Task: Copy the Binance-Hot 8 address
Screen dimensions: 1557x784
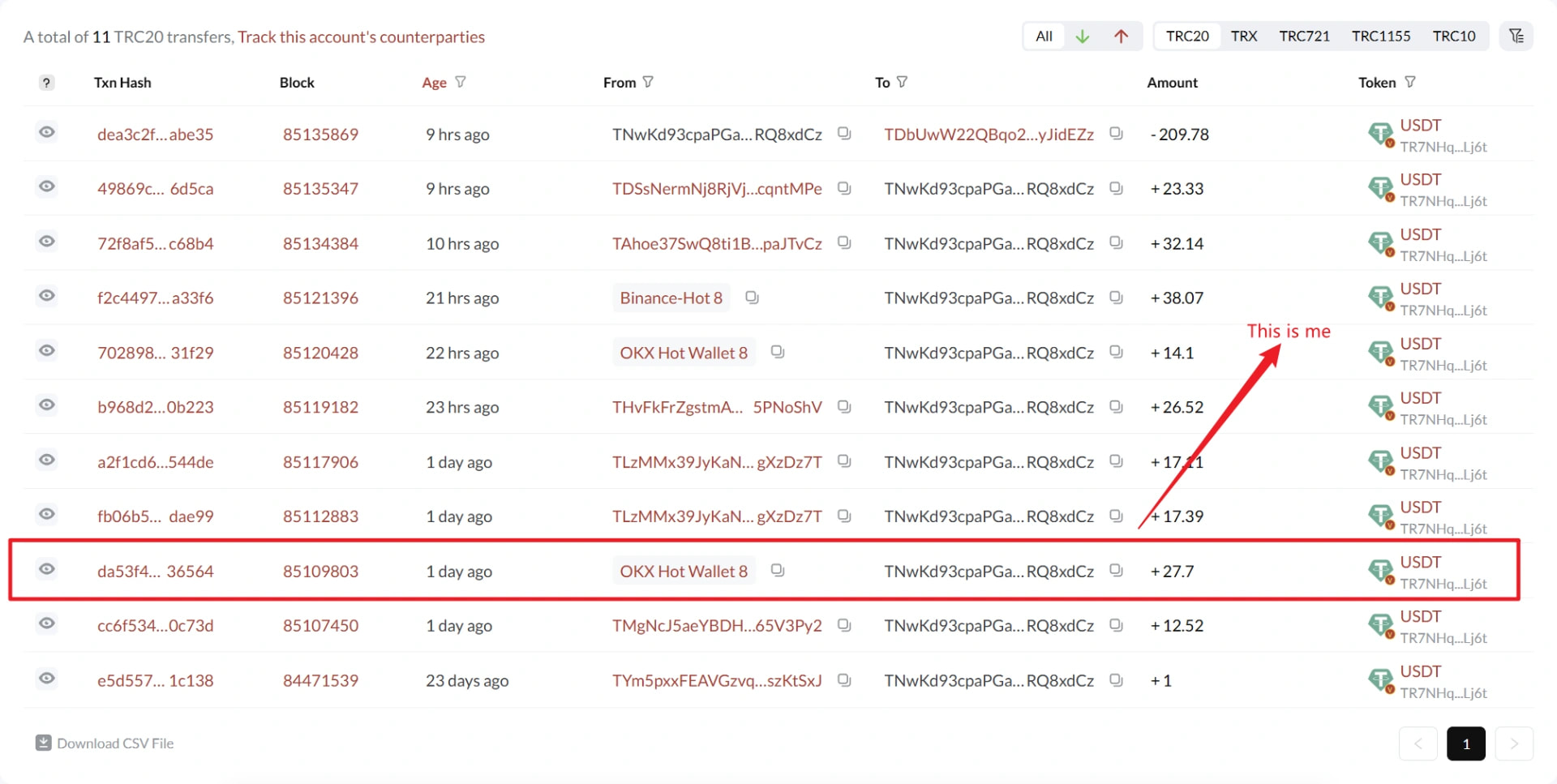Action: pyautogui.click(x=752, y=298)
